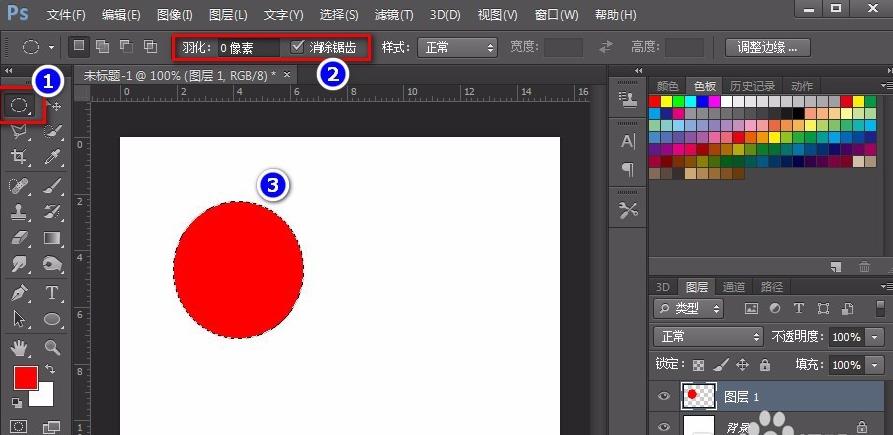Screen dimensions: 893x435
Task: Select the Ellipse shape tool
Action: [52, 319]
